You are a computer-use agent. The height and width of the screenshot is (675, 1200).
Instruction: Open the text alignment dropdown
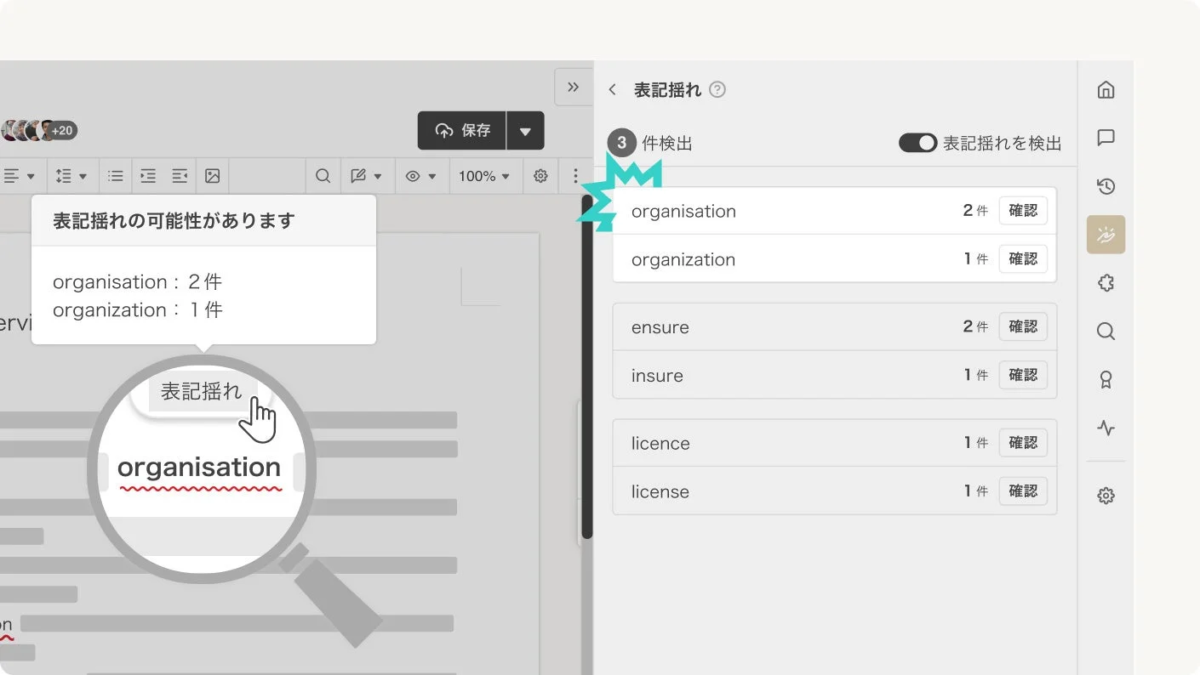pos(20,176)
